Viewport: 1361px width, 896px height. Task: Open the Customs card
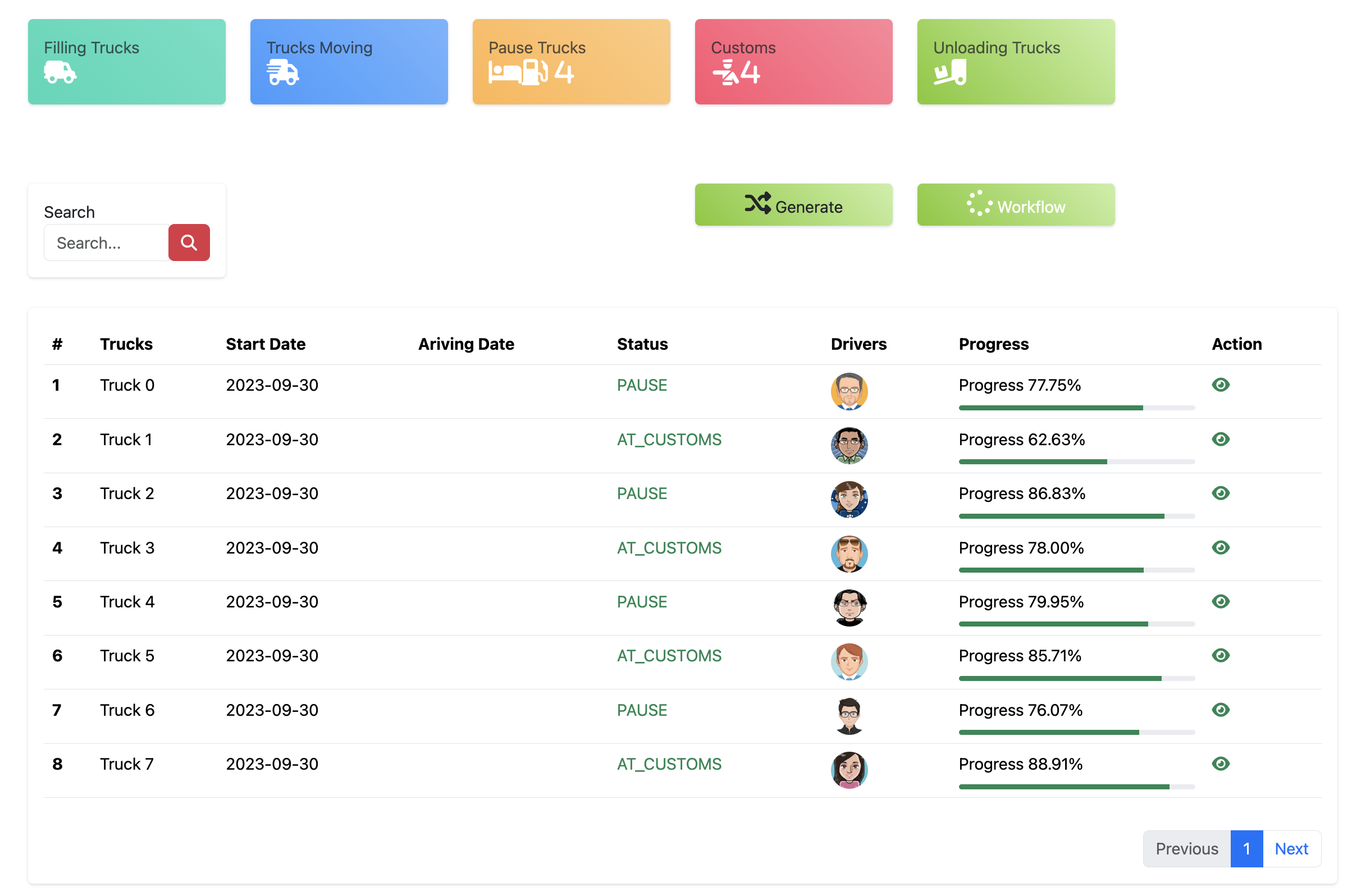click(x=794, y=62)
